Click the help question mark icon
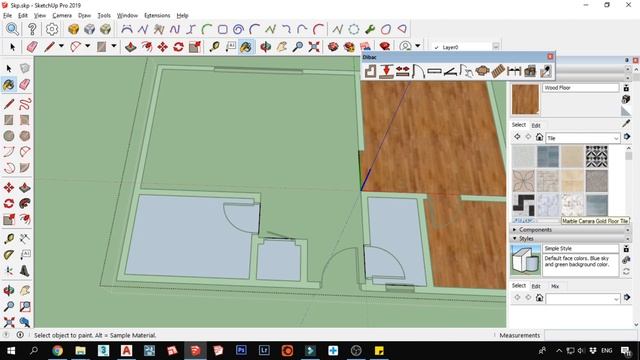The image size is (640, 360). [x=32, y=29]
